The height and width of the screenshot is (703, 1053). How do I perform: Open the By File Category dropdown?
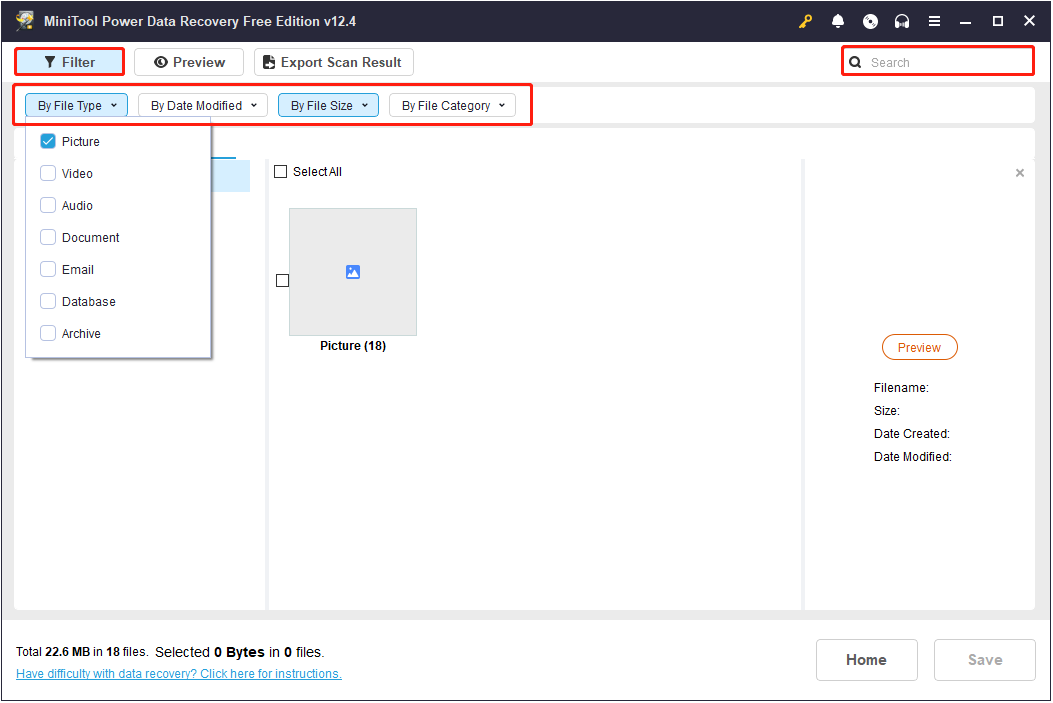453,105
